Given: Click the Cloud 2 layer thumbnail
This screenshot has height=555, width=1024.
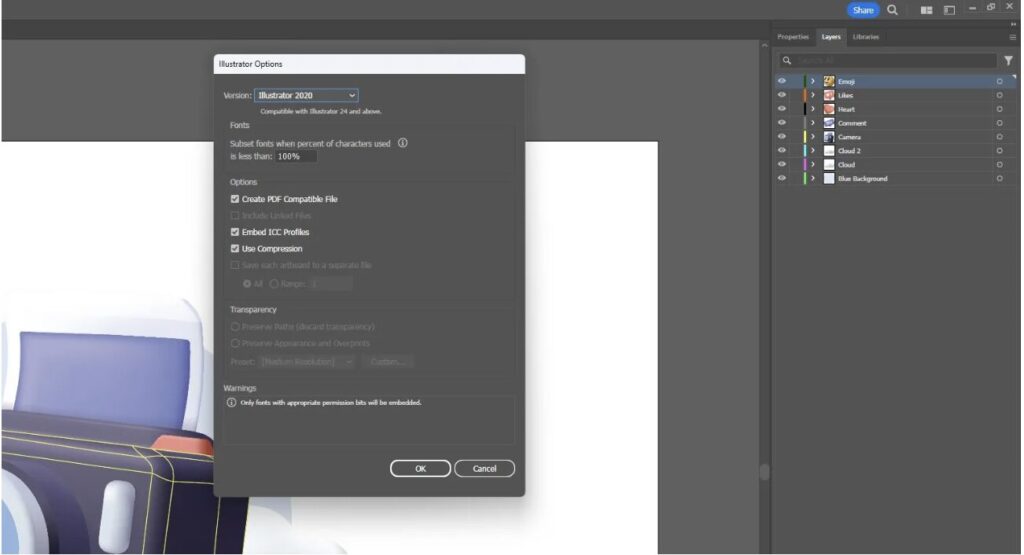Looking at the screenshot, I should pos(829,151).
